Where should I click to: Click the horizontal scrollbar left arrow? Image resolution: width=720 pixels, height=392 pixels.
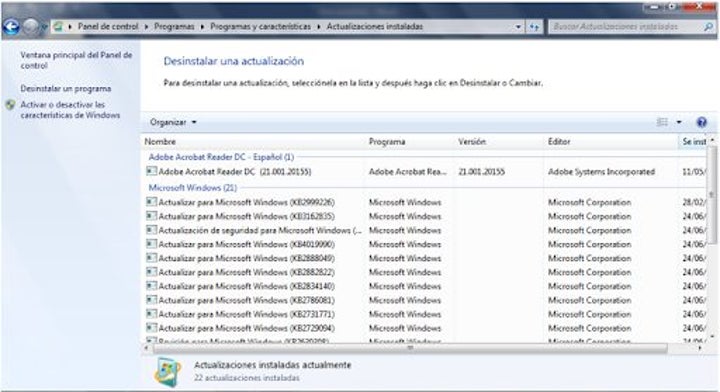tap(146, 348)
